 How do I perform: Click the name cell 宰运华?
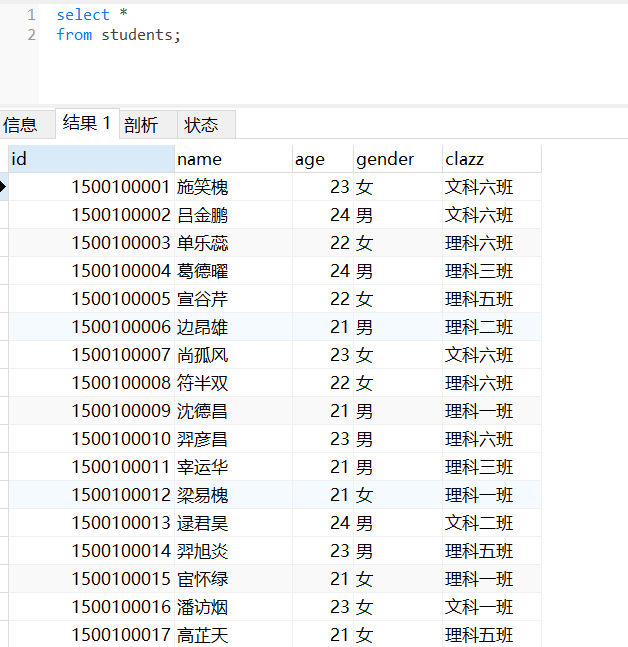coord(234,467)
